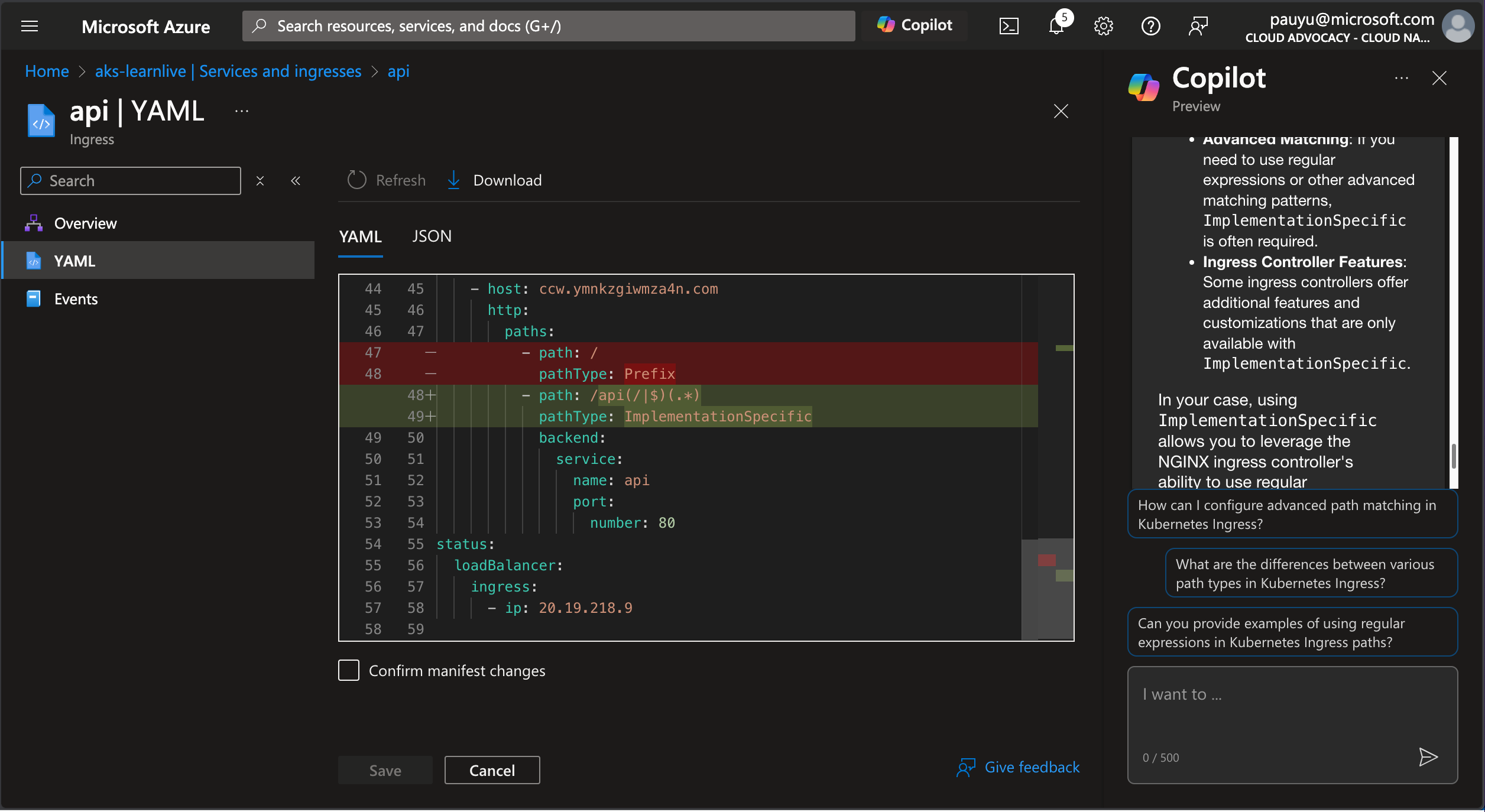Click the added 'path: /api(/|$)(.*)' line
1485x812 pixels.
click(x=688, y=395)
